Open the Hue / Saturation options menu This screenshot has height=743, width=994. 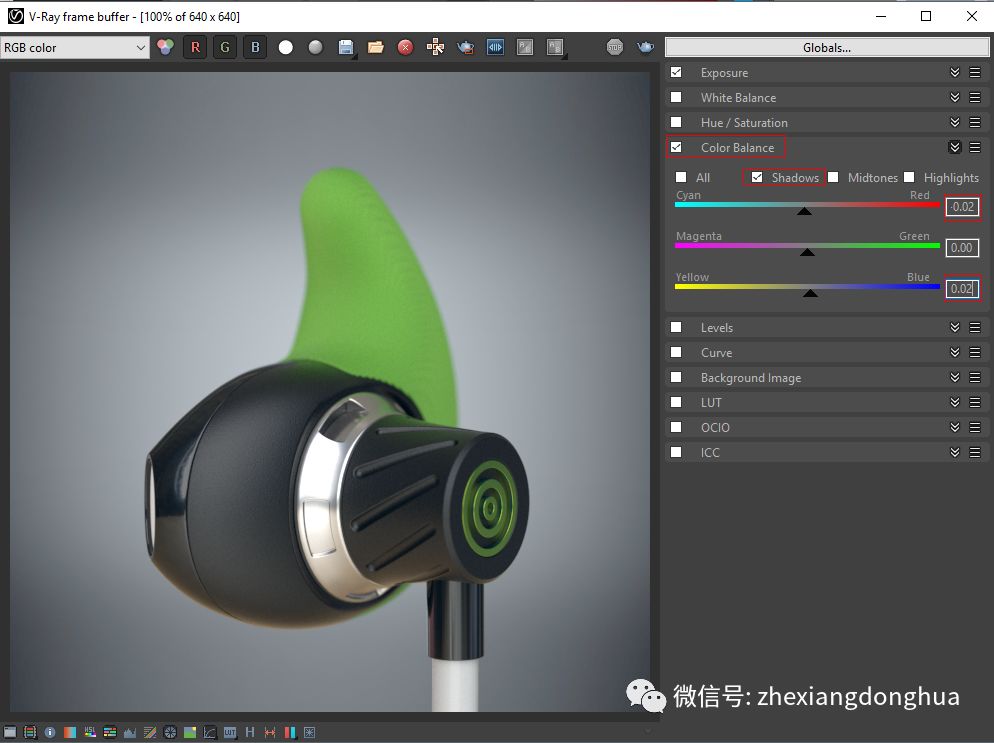(975, 122)
